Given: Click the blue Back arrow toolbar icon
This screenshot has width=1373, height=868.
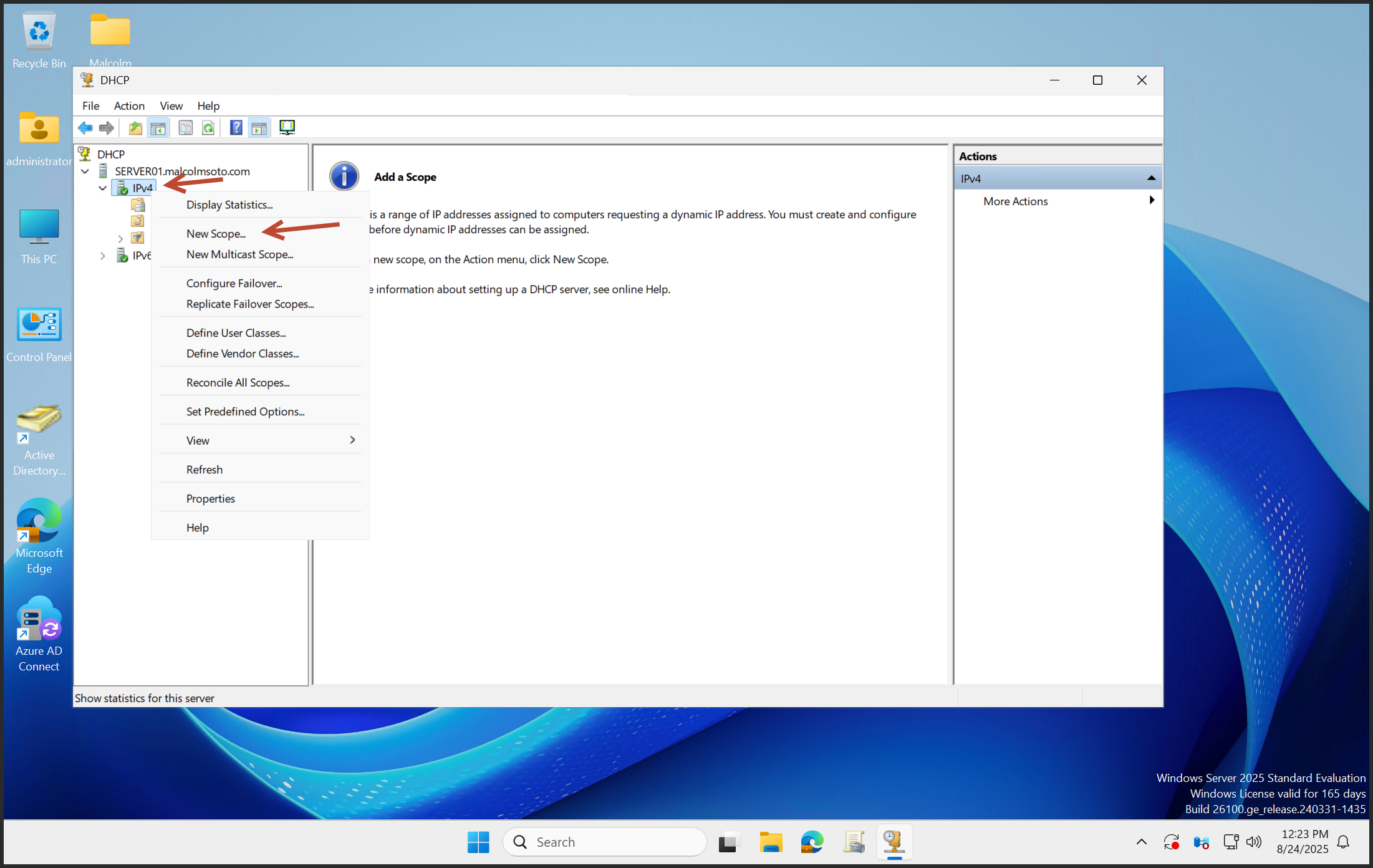Looking at the screenshot, I should (85, 128).
